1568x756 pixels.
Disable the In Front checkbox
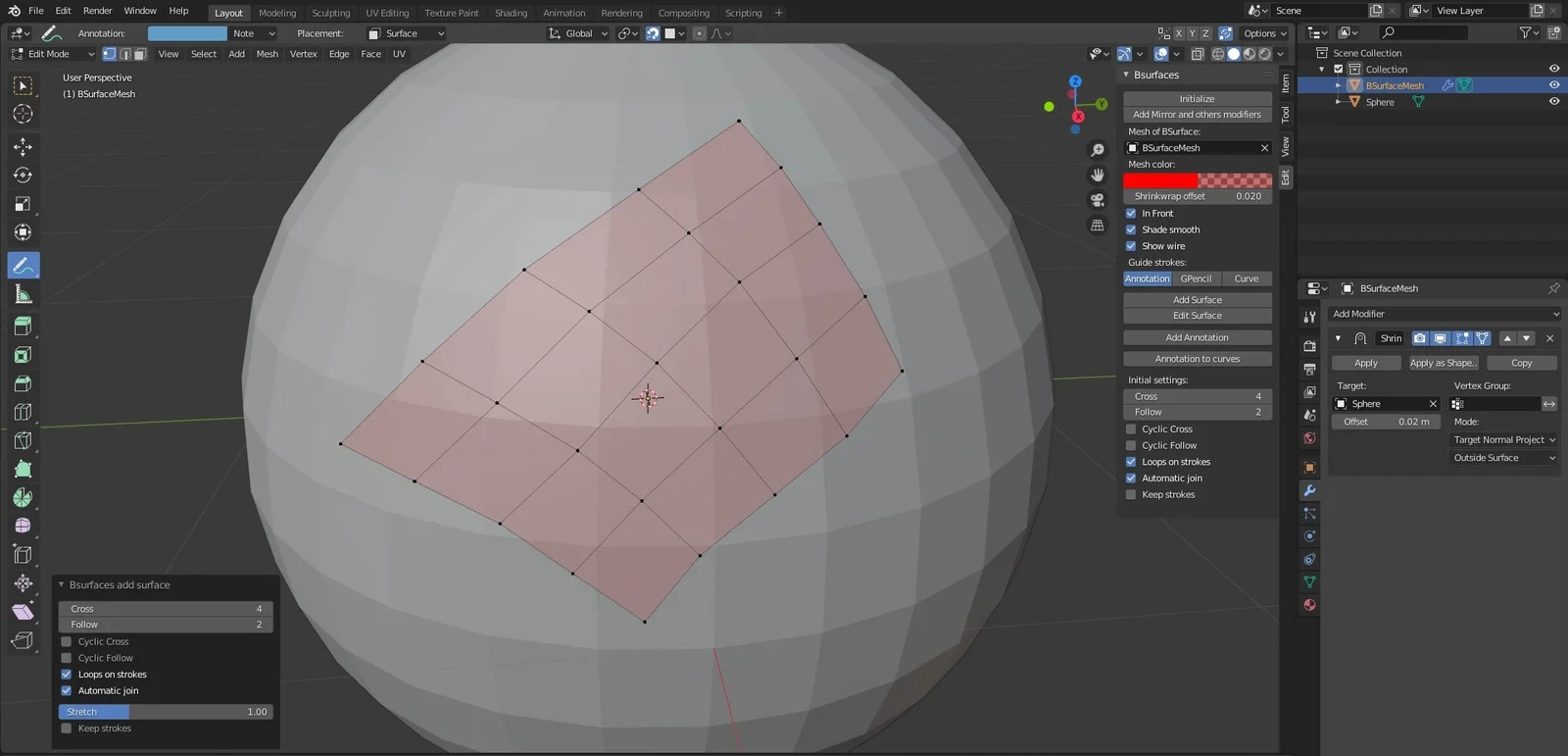pyautogui.click(x=1131, y=213)
